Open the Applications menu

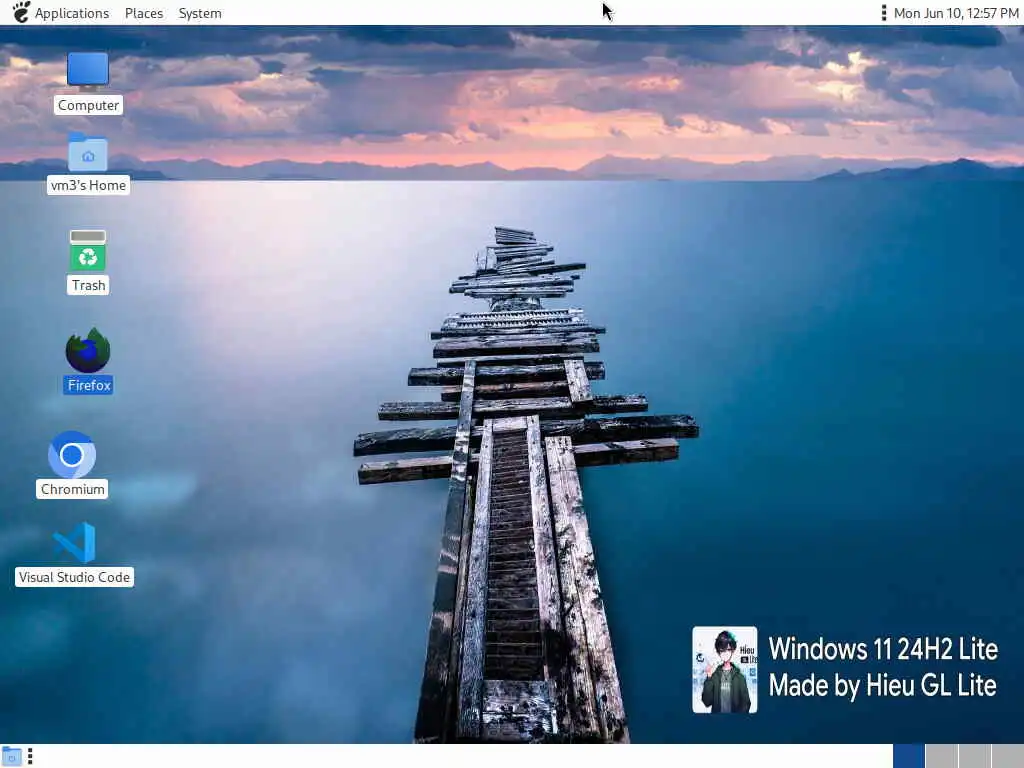[72, 13]
